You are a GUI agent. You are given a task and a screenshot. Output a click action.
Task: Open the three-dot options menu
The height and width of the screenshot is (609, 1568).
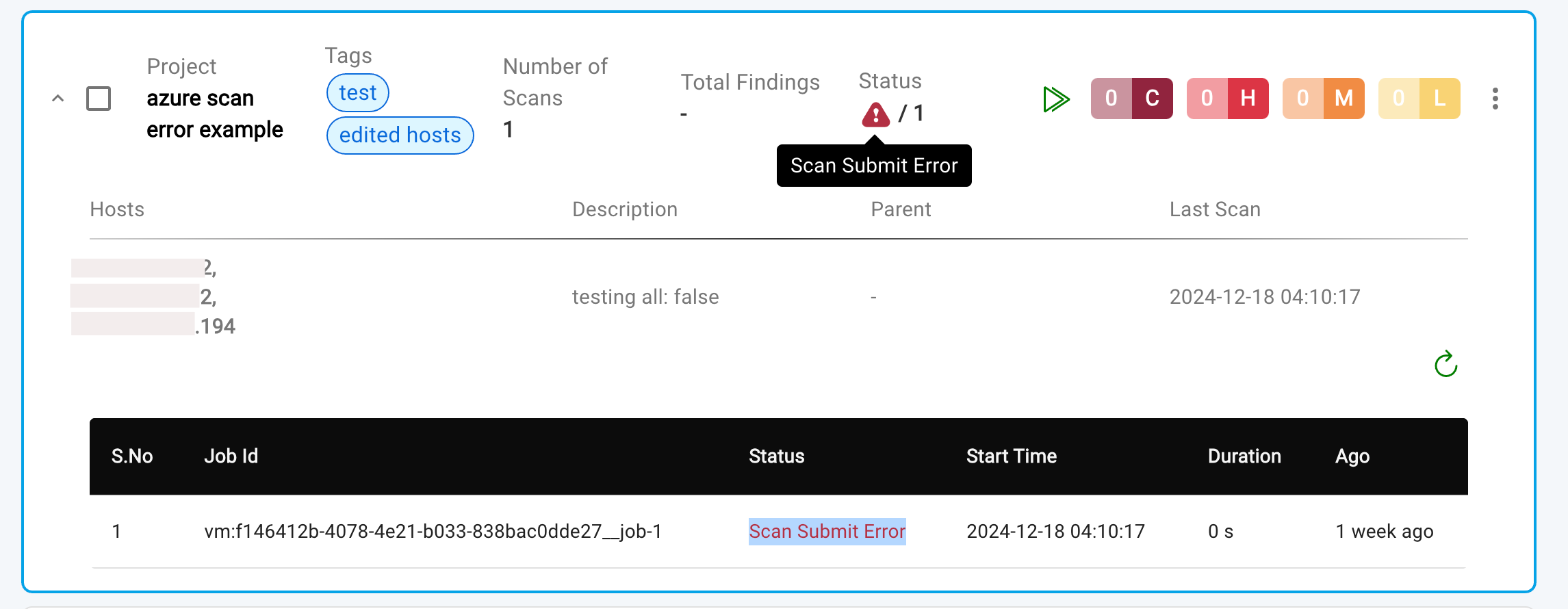point(1495,99)
